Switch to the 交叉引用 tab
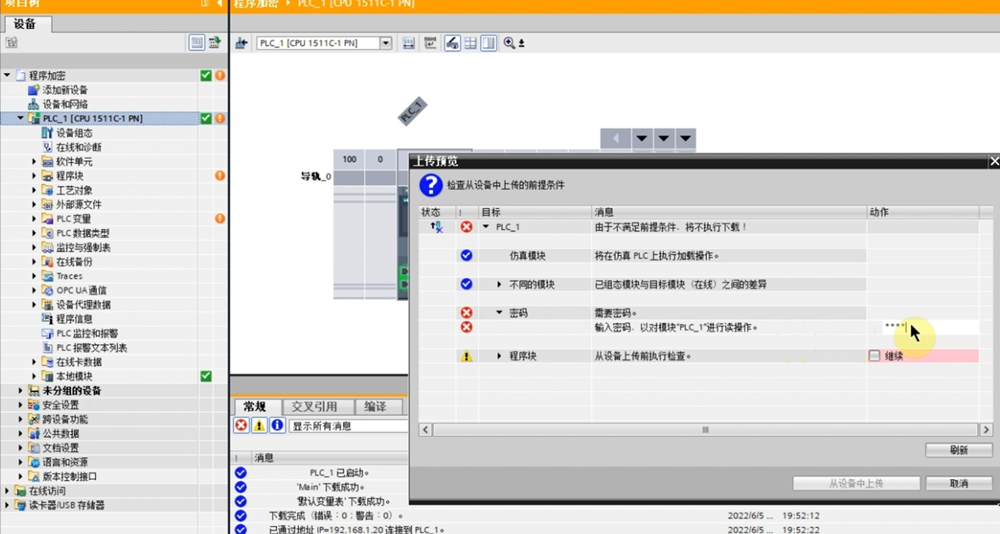Image resolution: width=1000 pixels, height=534 pixels. 314,407
